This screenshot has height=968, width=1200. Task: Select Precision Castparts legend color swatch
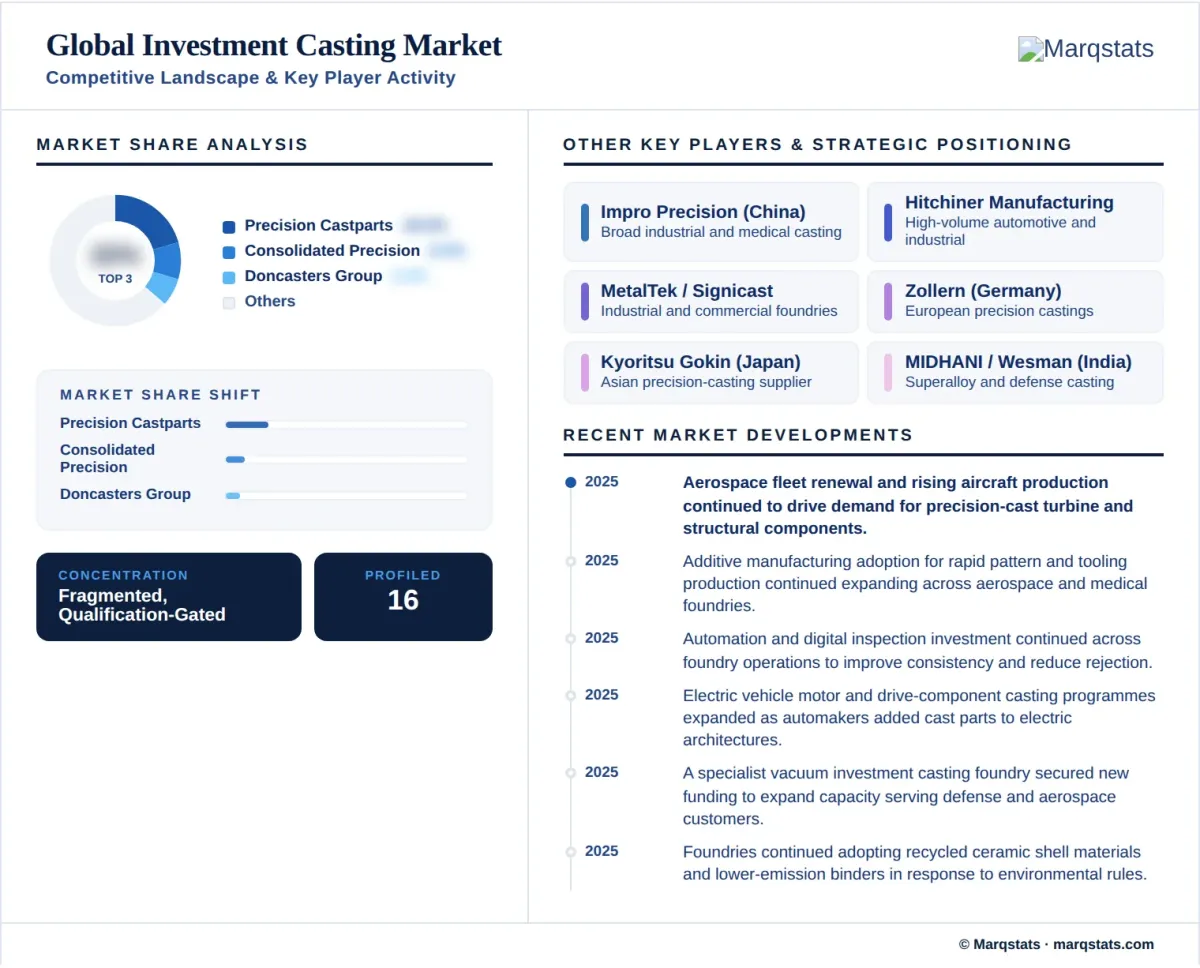[x=229, y=227]
